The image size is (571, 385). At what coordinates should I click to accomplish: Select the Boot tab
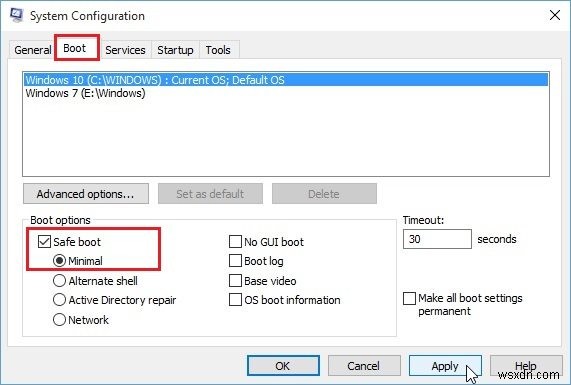click(x=75, y=48)
